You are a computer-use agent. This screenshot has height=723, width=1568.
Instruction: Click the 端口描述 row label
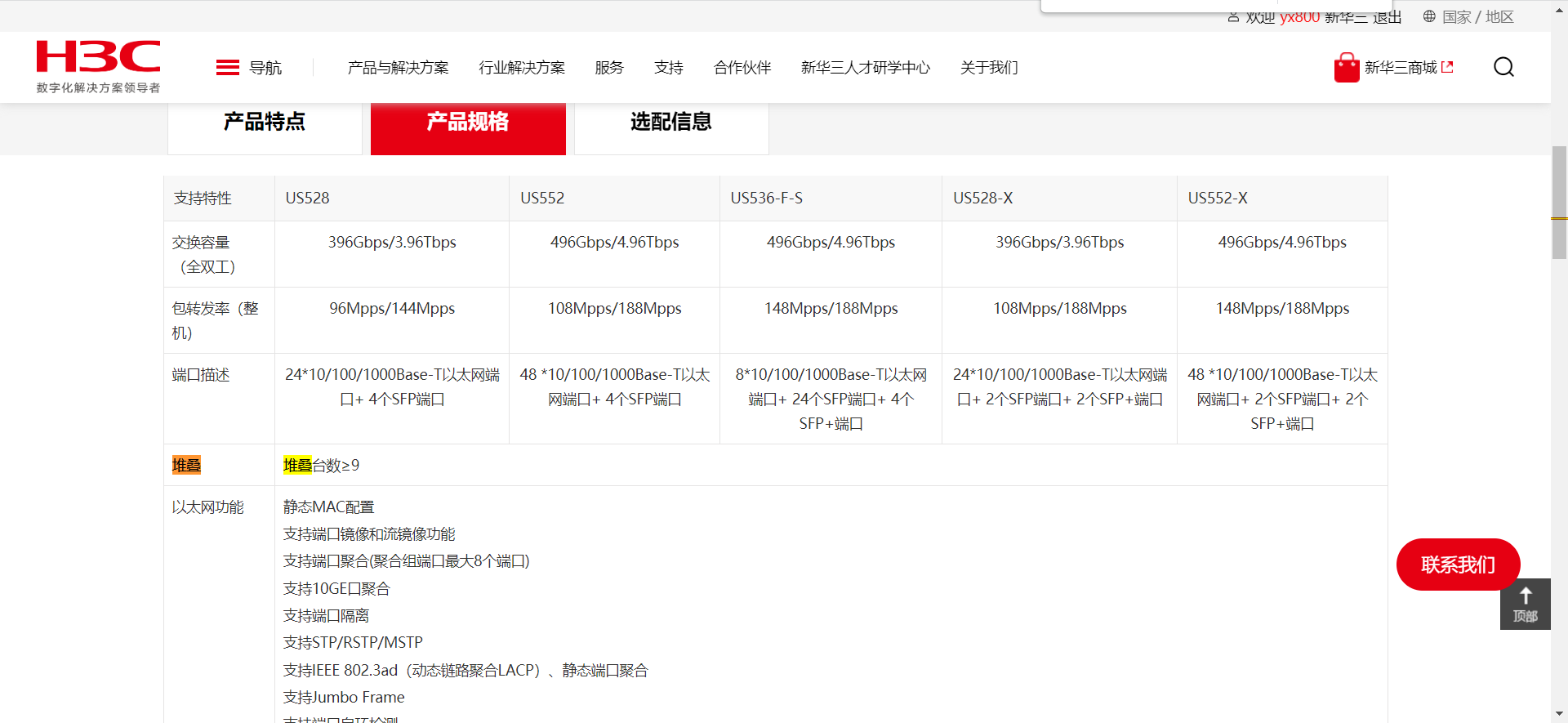[x=201, y=375]
